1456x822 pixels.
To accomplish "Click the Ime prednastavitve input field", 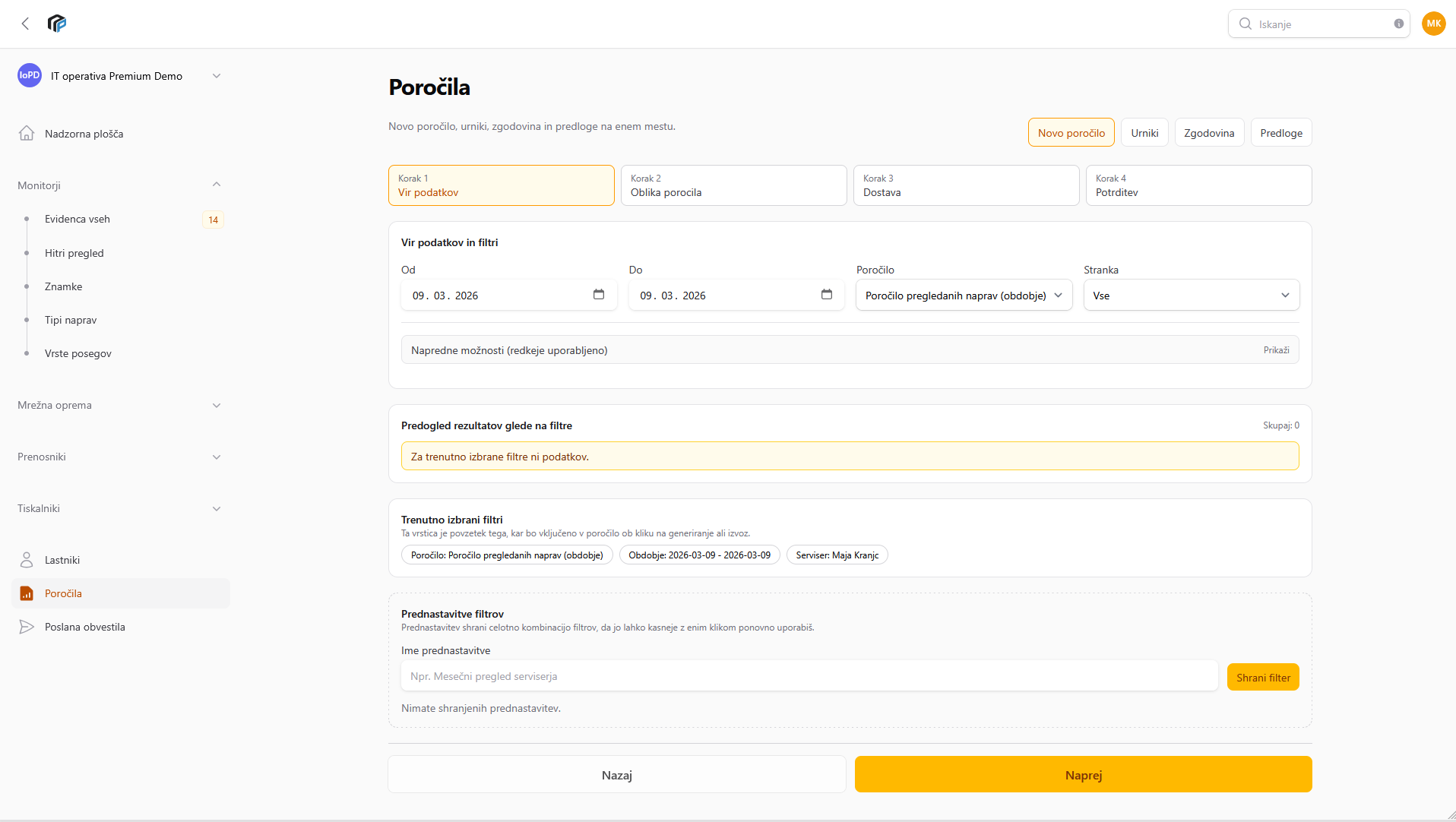I will pos(809,676).
